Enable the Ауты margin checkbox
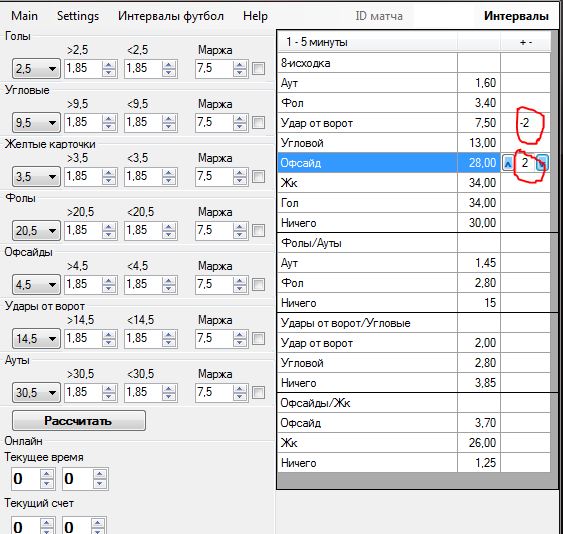Screen dimensions: 563x534 tap(259, 392)
